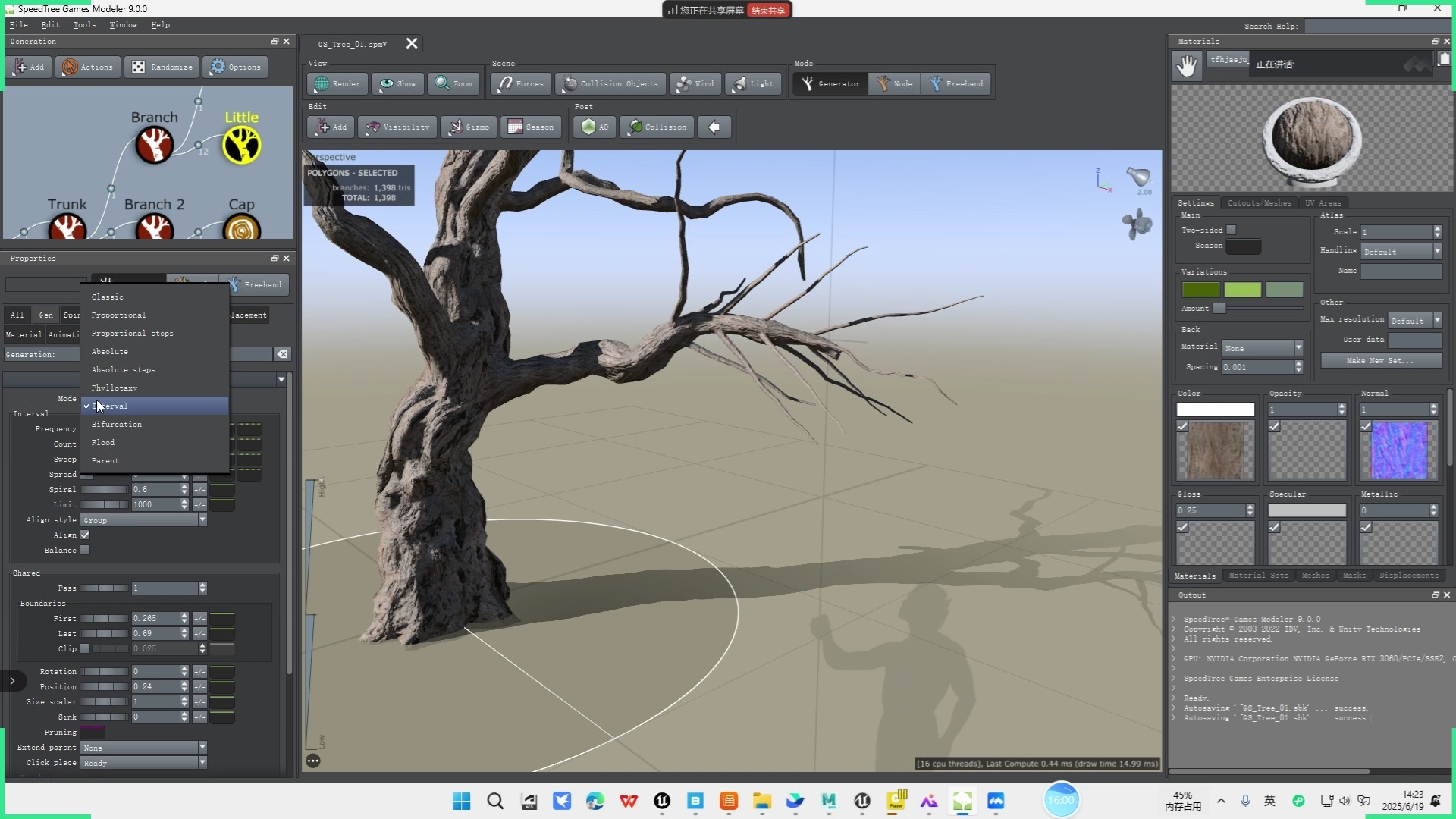Image resolution: width=1456 pixels, height=819 pixels.
Task: Click the Render toolbar button
Action: pos(337,84)
